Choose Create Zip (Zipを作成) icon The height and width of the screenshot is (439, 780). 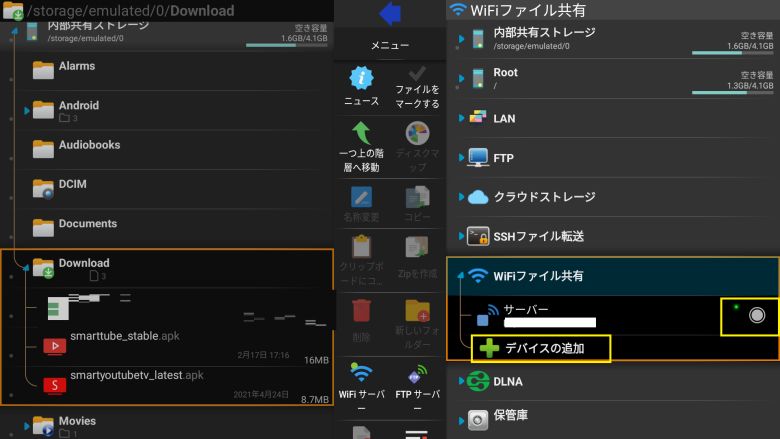point(417,247)
